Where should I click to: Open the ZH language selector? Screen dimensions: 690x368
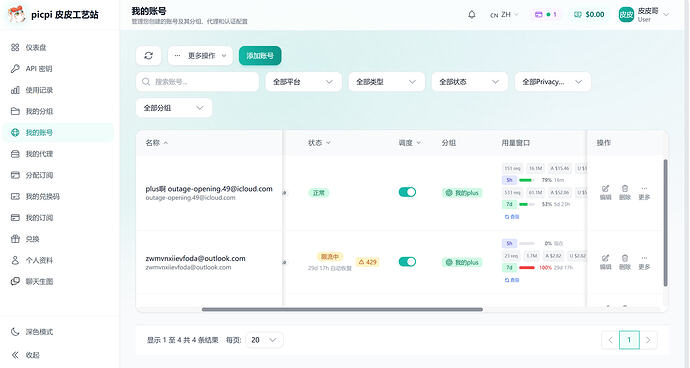pos(504,15)
